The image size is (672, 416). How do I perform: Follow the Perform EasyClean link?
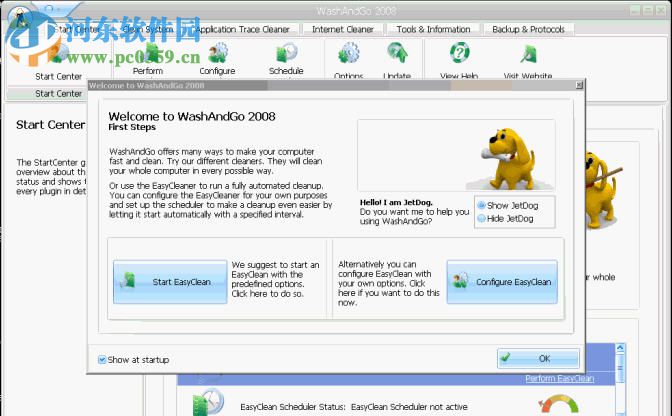pos(560,378)
